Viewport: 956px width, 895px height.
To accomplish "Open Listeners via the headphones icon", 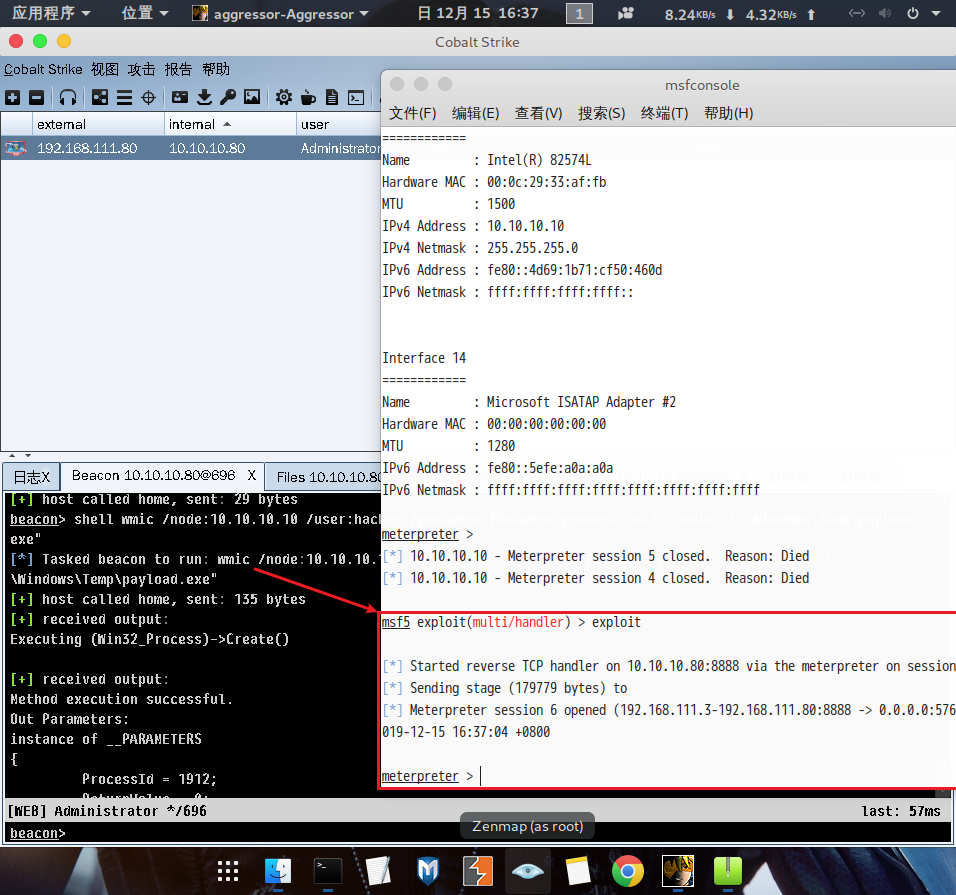I will [68, 98].
